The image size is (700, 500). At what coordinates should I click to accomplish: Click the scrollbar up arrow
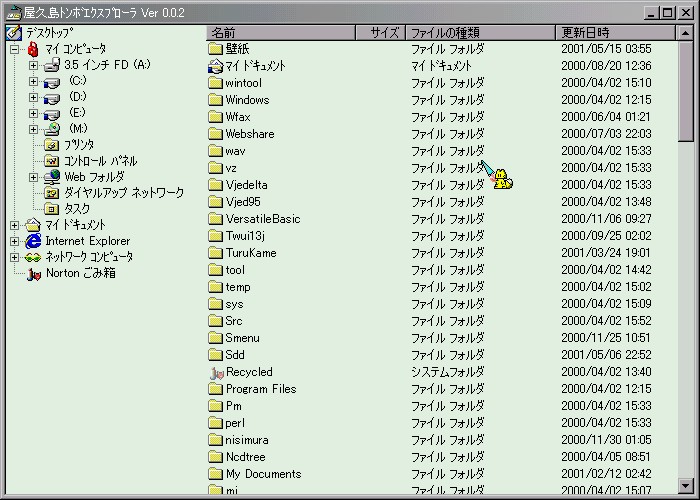coord(685,33)
